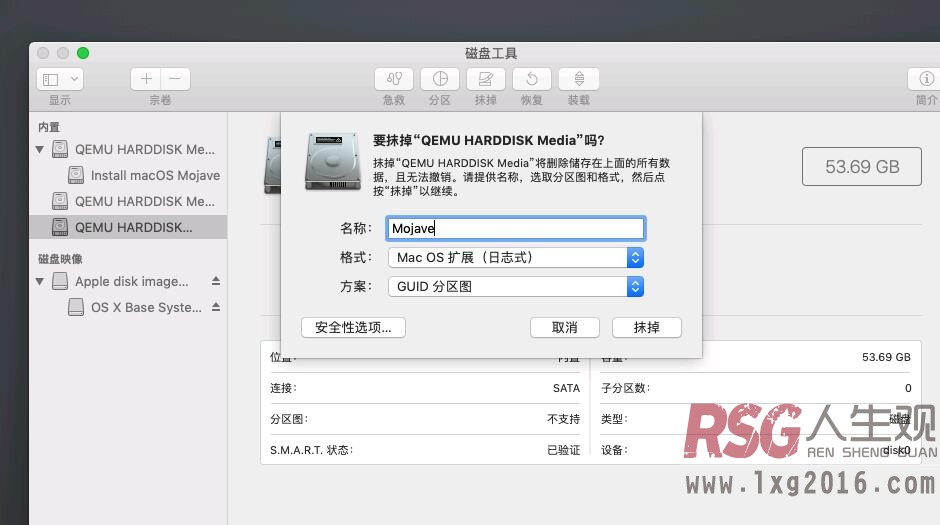Open the scheme (方案) dropdown GUID 分区图
The height and width of the screenshot is (525, 940).
coord(516,286)
